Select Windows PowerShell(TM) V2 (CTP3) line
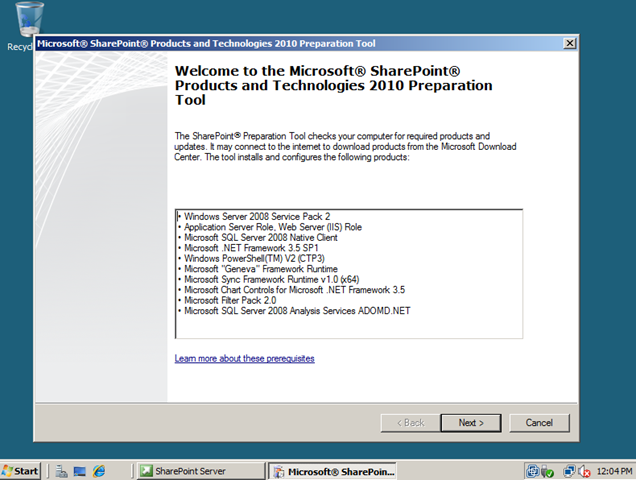636x480 pixels. [x=254, y=258]
